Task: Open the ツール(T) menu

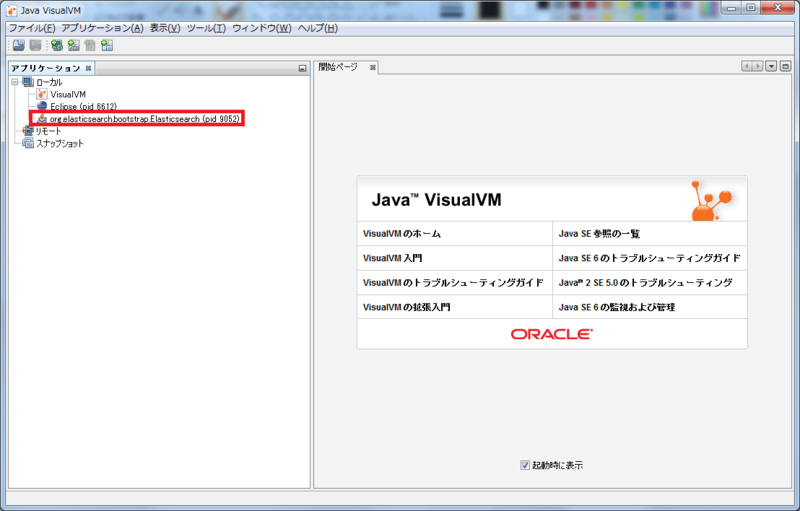Action: point(206,28)
